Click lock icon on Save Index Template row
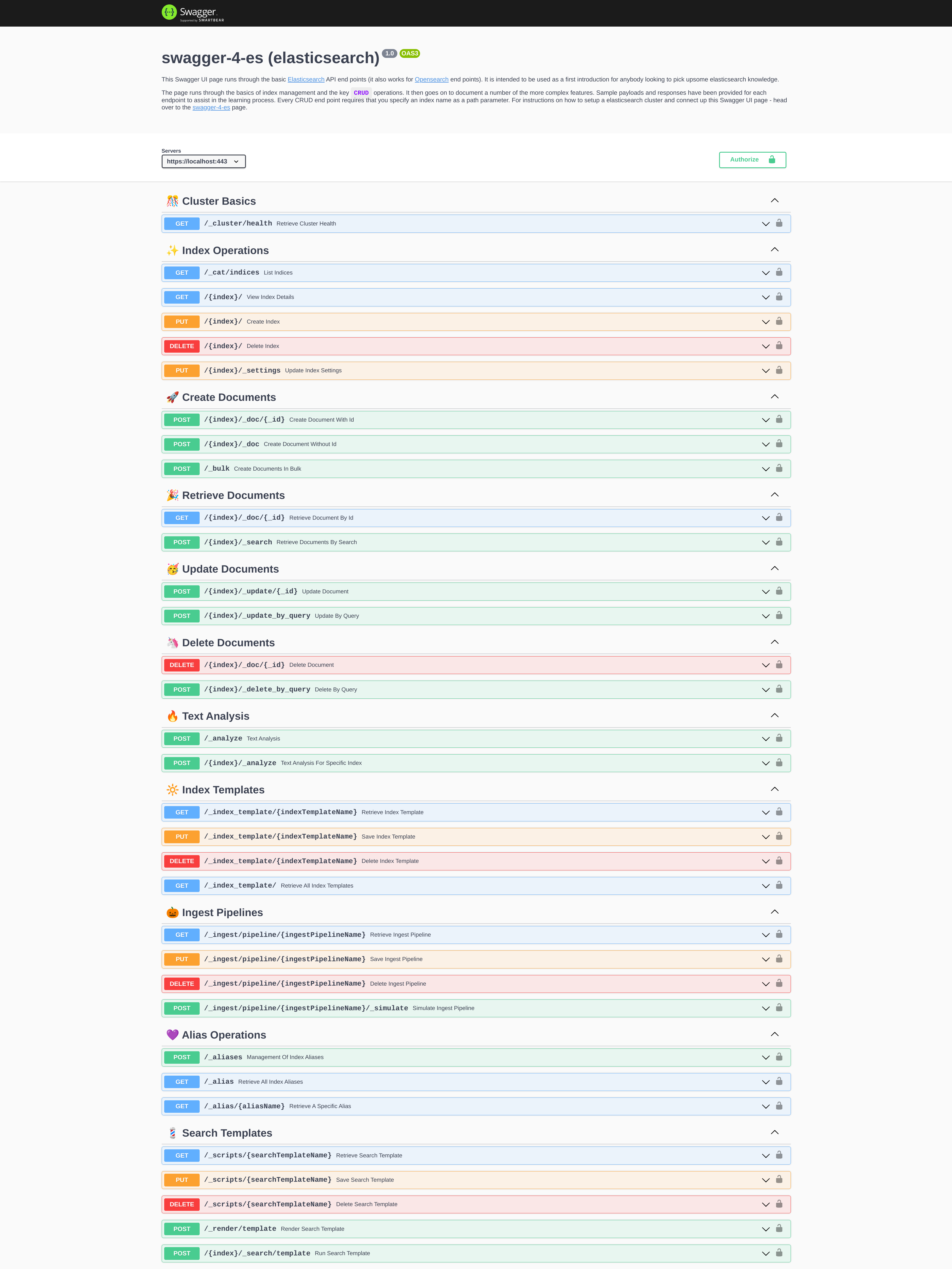952x1269 pixels. [x=779, y=836]
